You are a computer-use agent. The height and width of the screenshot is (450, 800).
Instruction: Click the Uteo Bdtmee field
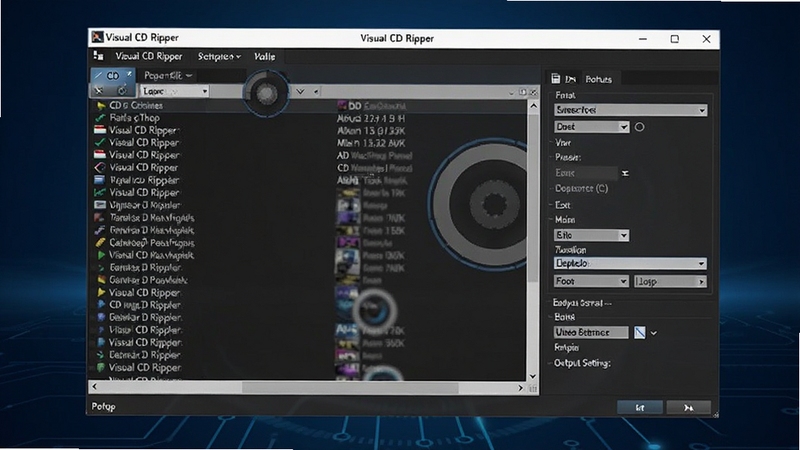(591, 333)
